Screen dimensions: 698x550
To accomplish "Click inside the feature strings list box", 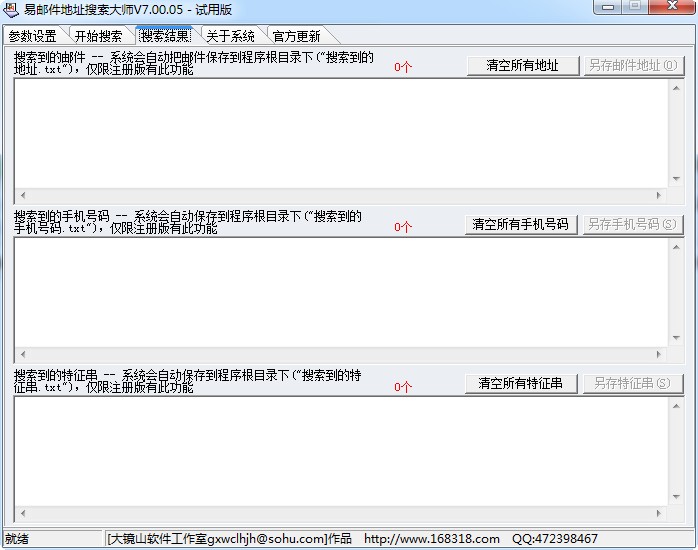I will [341, 451].
